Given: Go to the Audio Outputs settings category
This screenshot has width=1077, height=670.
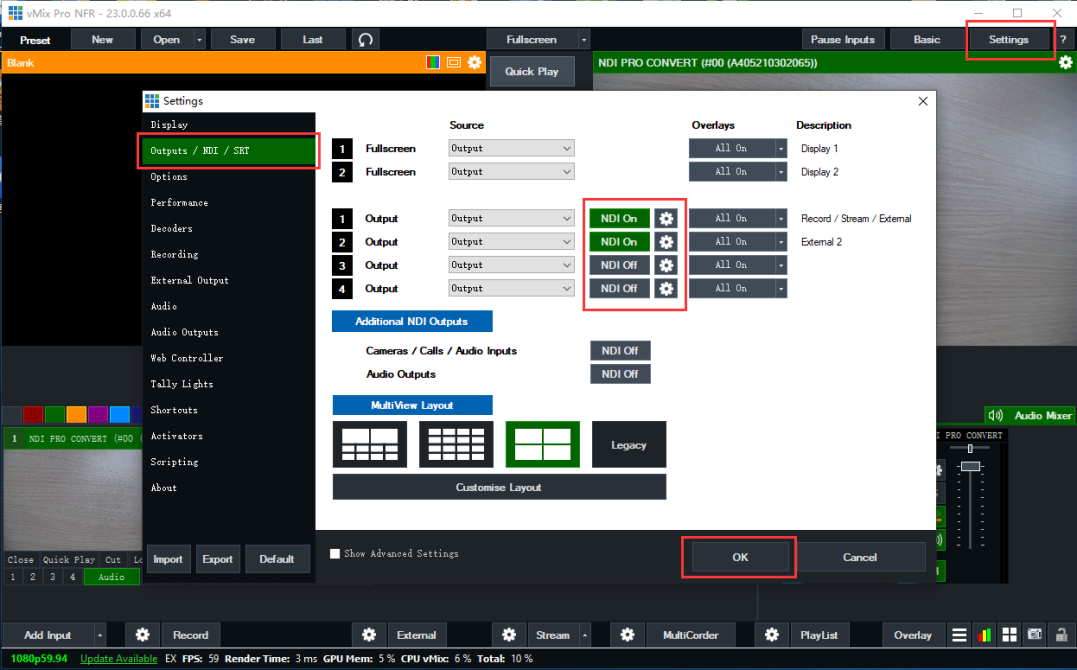Looking at the screenshot, I should pyautogui.click(x=229, y=332).
